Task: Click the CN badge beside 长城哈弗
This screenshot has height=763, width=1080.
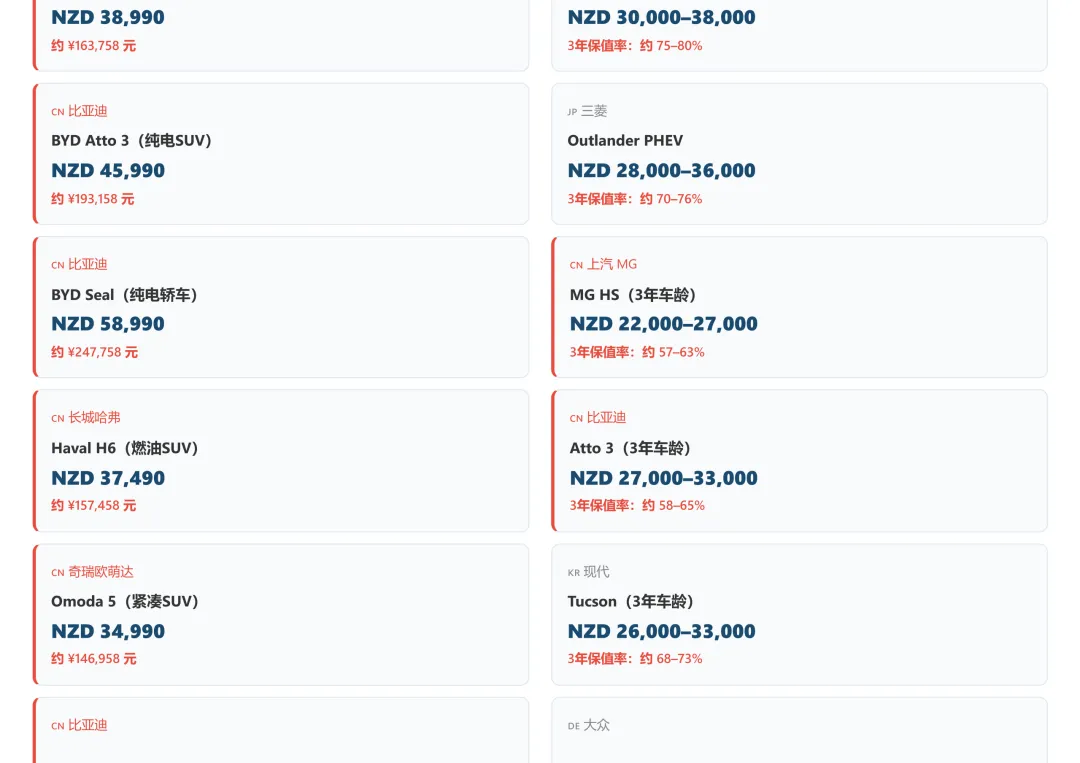Action: point(57,419)
